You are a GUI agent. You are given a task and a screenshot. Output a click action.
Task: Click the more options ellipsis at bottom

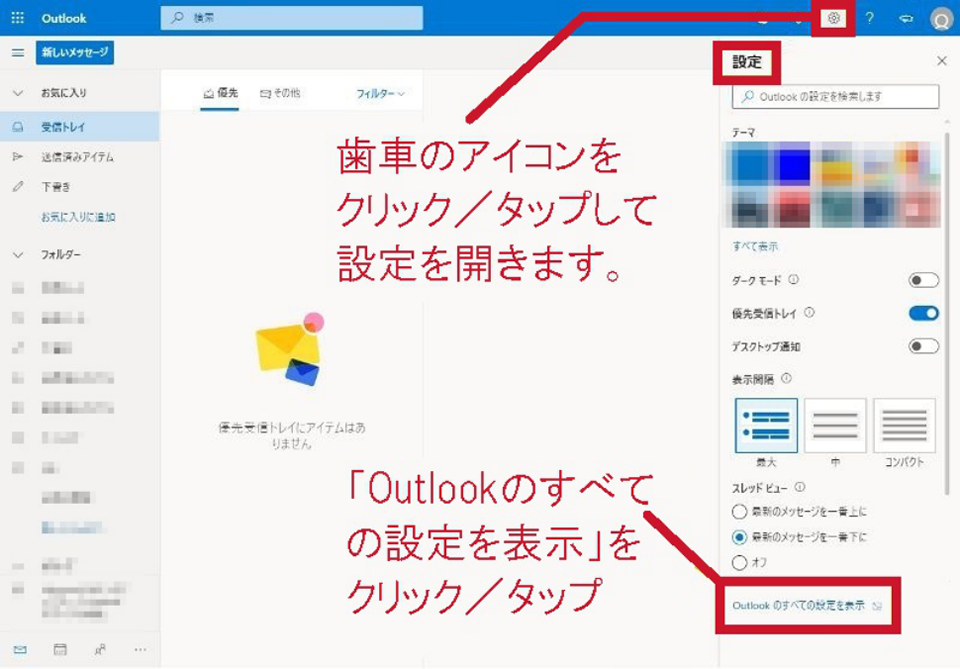tap(140, 649)
